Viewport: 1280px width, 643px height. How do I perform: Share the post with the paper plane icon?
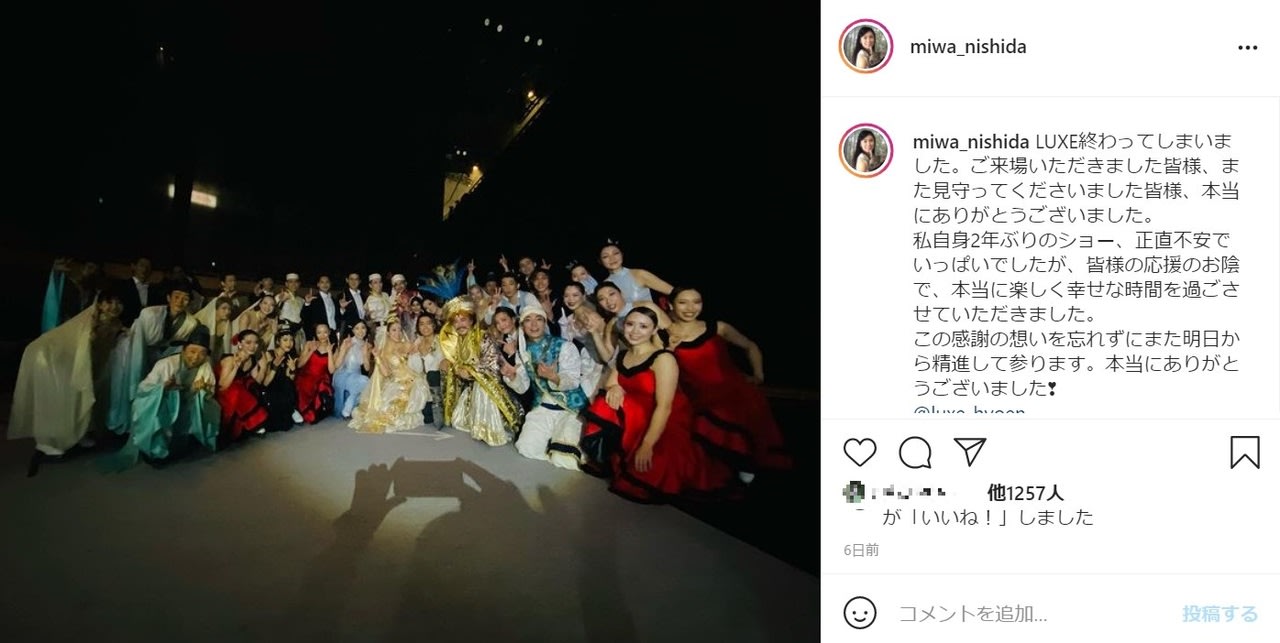click(969, 452)
